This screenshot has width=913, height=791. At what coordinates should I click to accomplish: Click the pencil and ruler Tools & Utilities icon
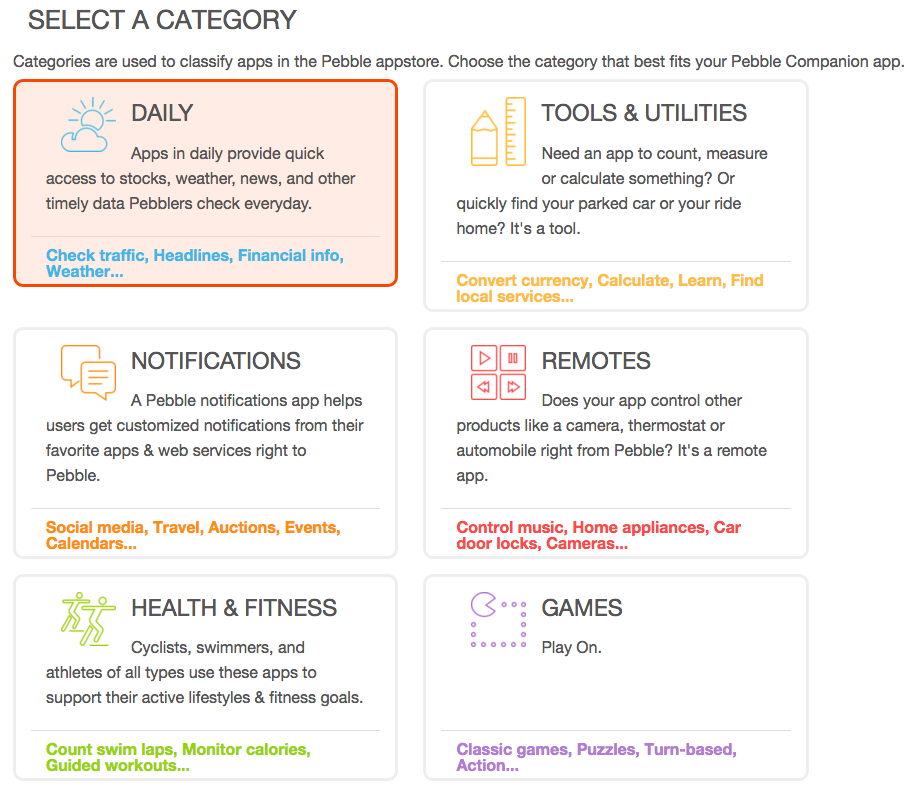[x=497, y=131]
